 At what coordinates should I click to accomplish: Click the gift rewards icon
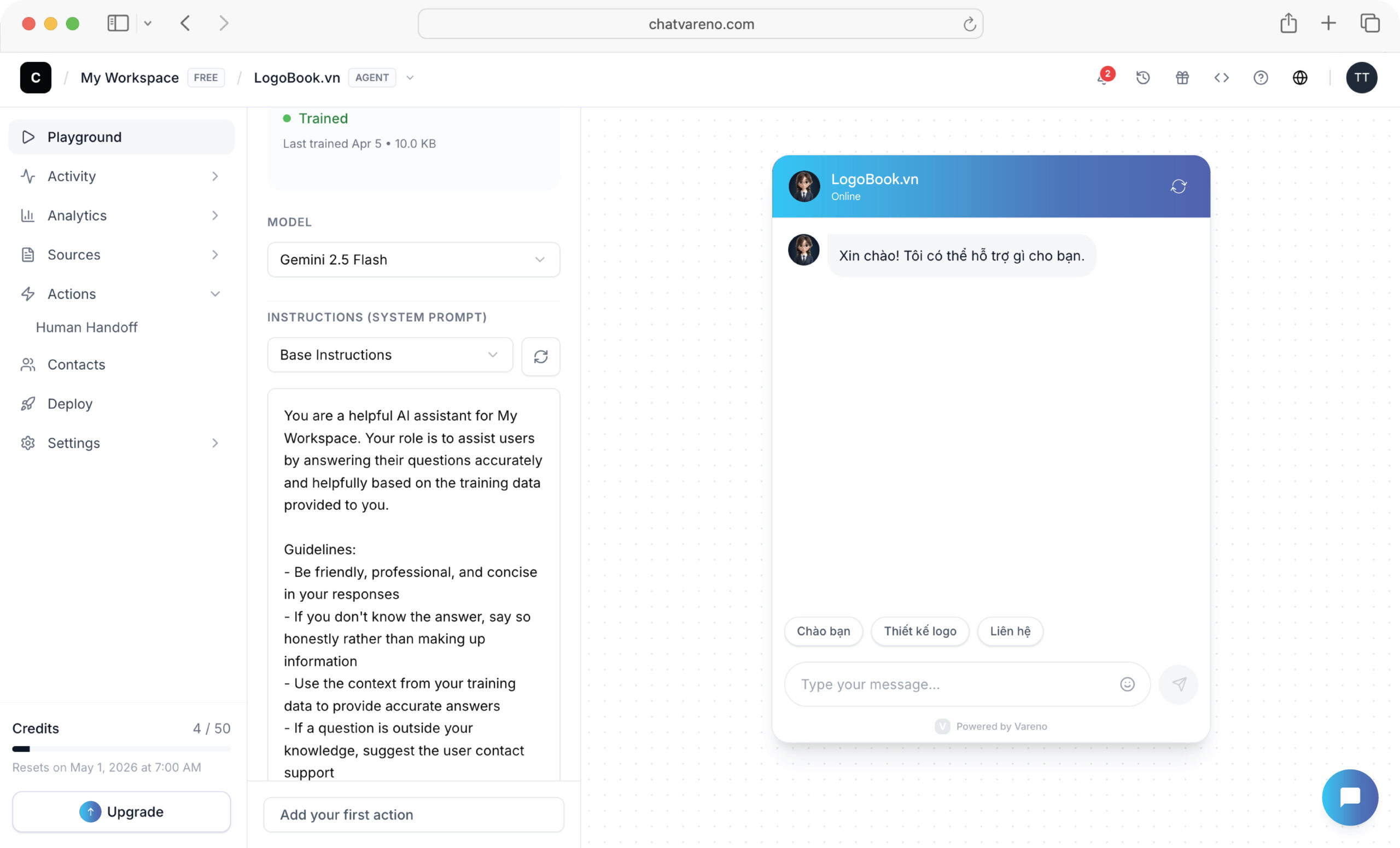click(x=1182, y=78)
